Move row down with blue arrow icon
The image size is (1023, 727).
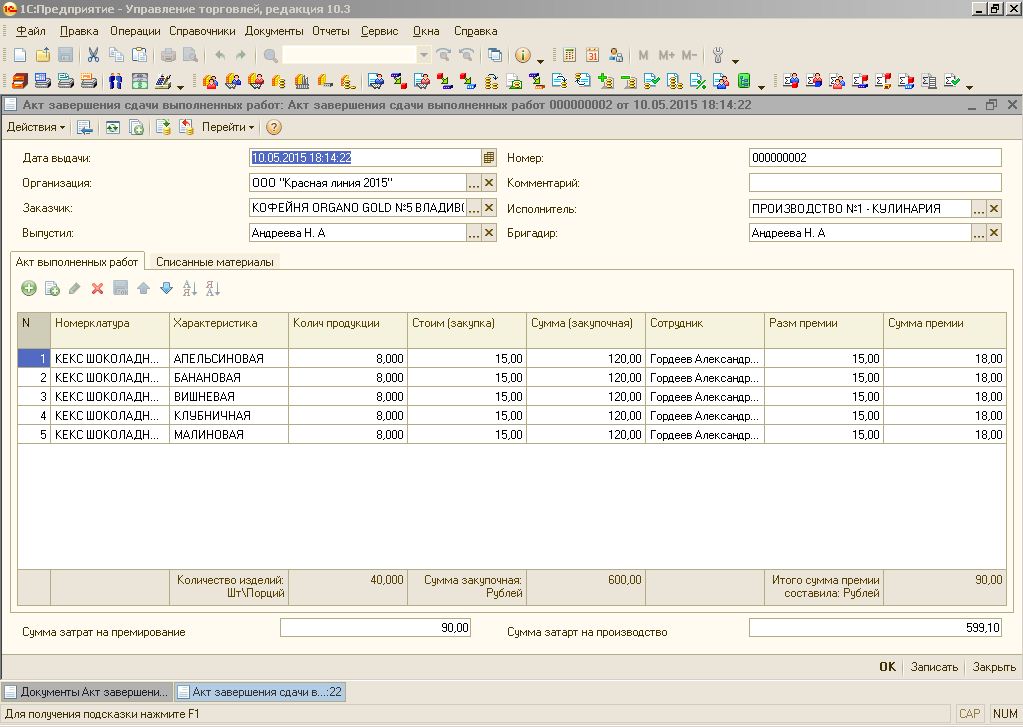[166, 288]
